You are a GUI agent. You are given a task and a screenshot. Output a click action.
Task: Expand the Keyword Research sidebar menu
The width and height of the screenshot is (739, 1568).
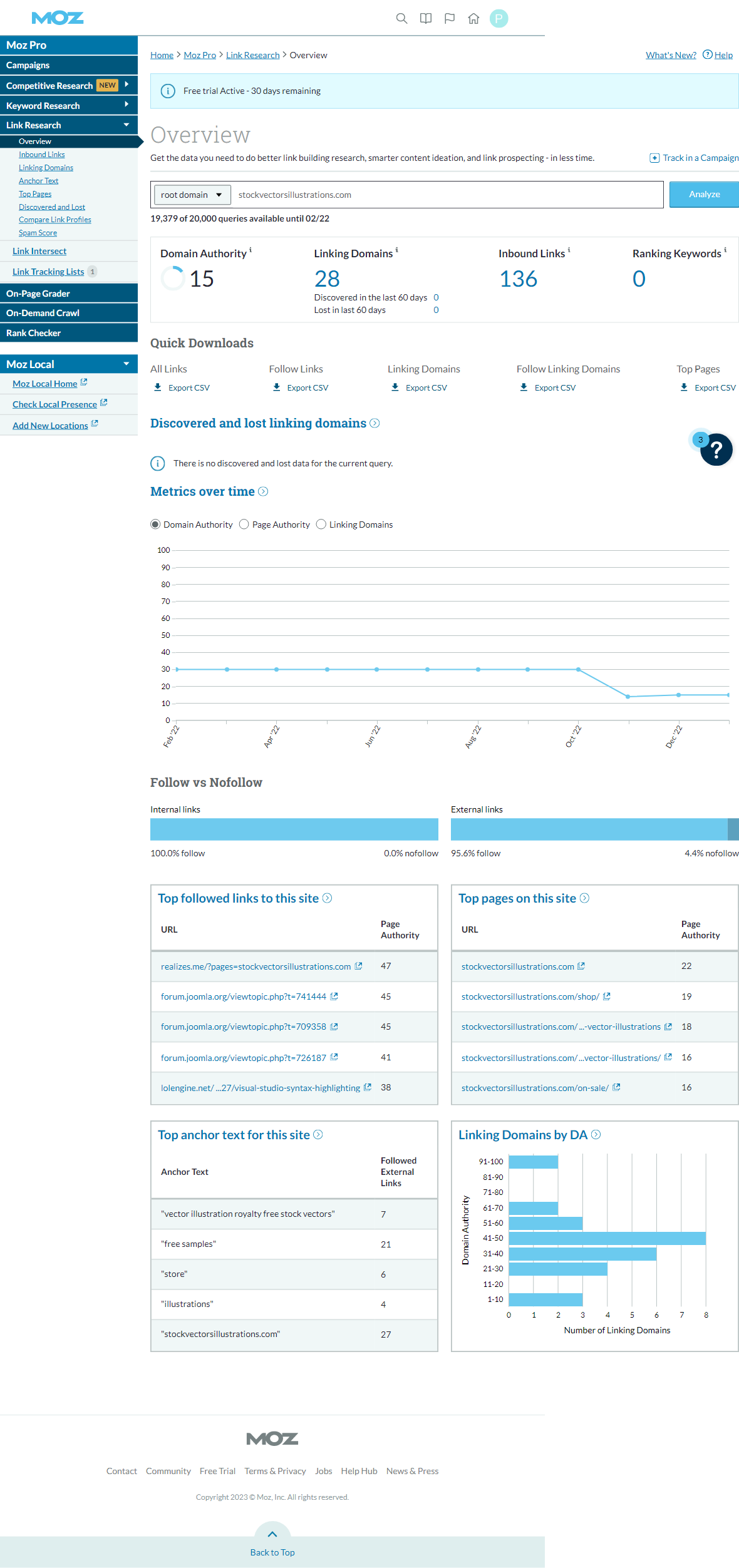pyautogui.click(x=127, y=105)
